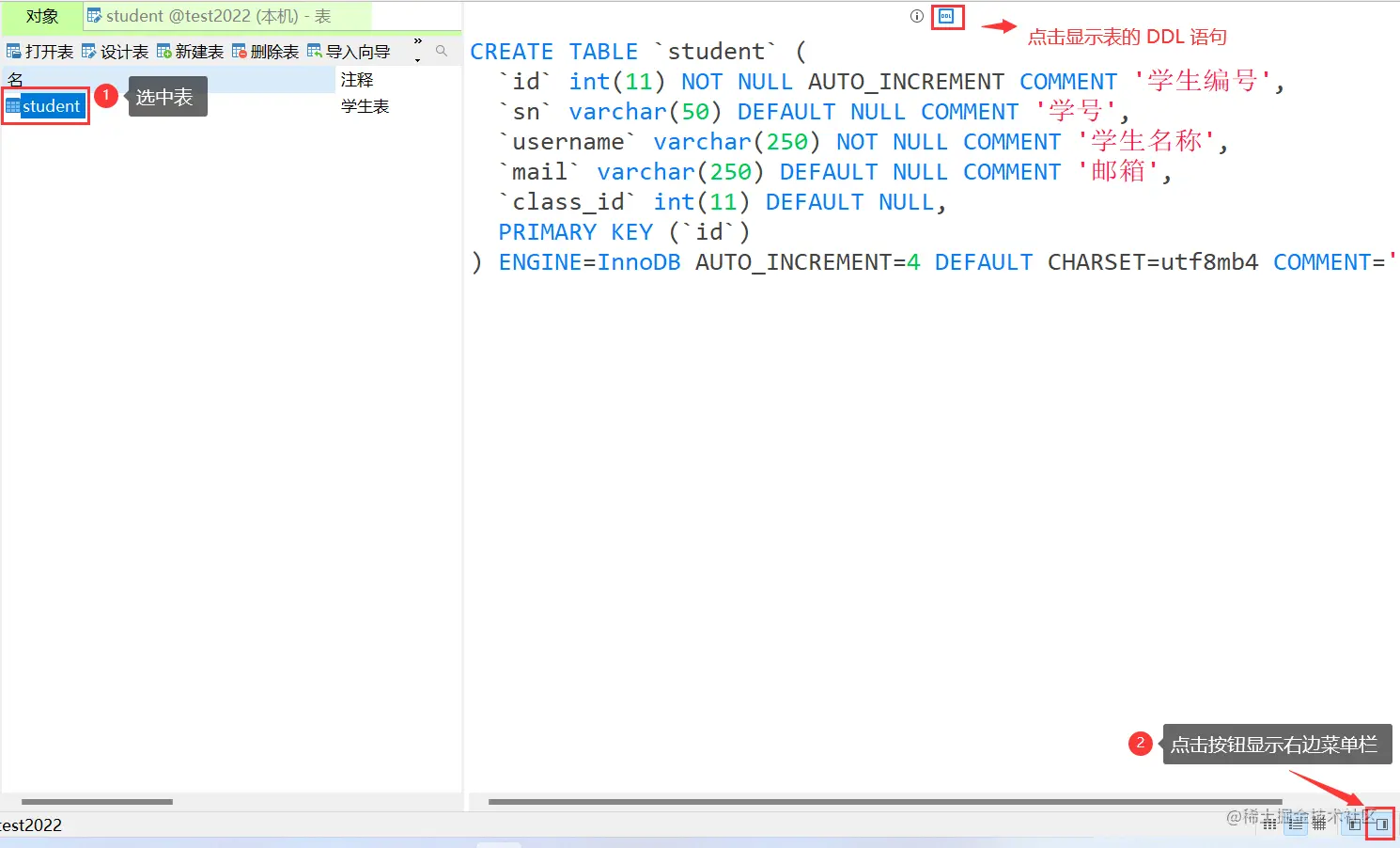1400x848 pixels.
Task: Toggle the left navigation pane button
Action: (1354, 824)
